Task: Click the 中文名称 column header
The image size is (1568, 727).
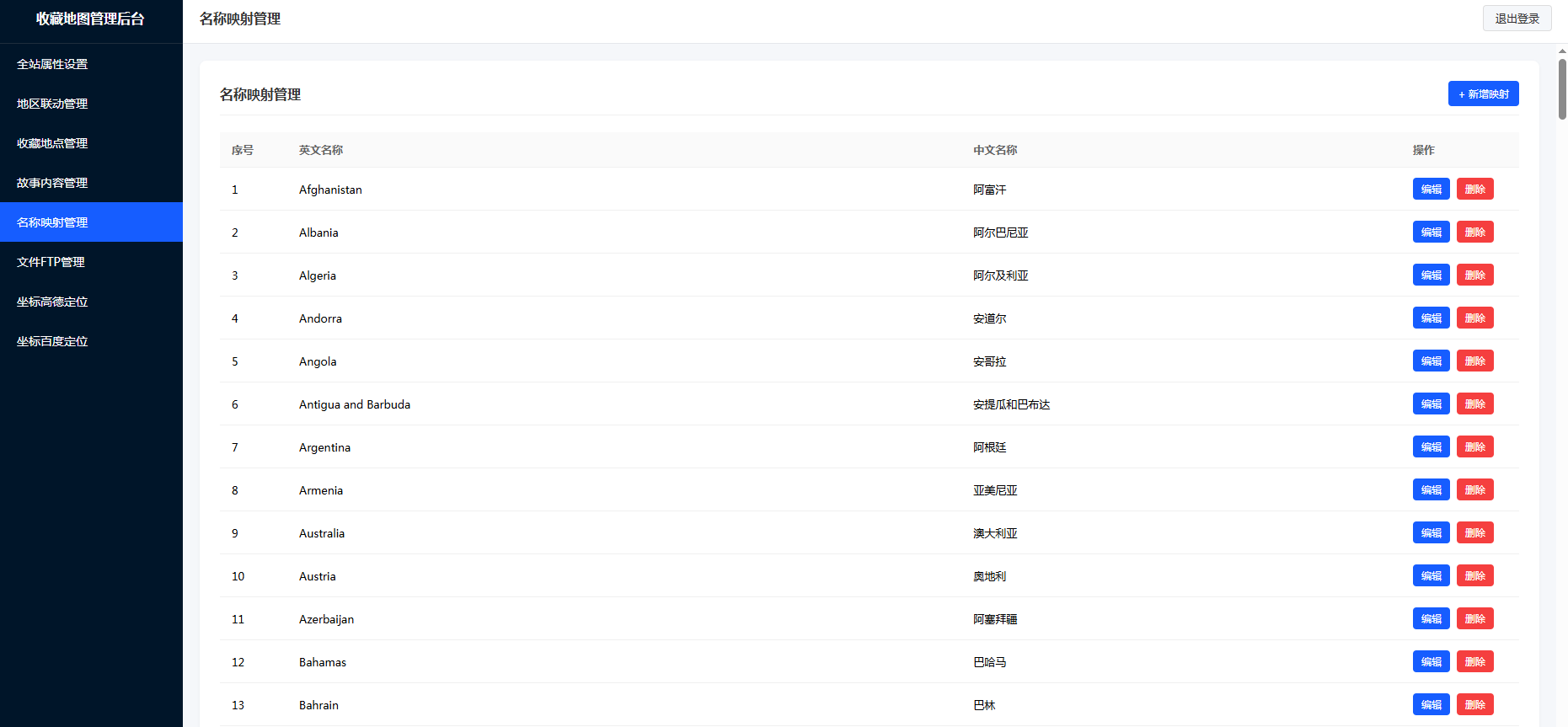Action: tap(995, 150)
